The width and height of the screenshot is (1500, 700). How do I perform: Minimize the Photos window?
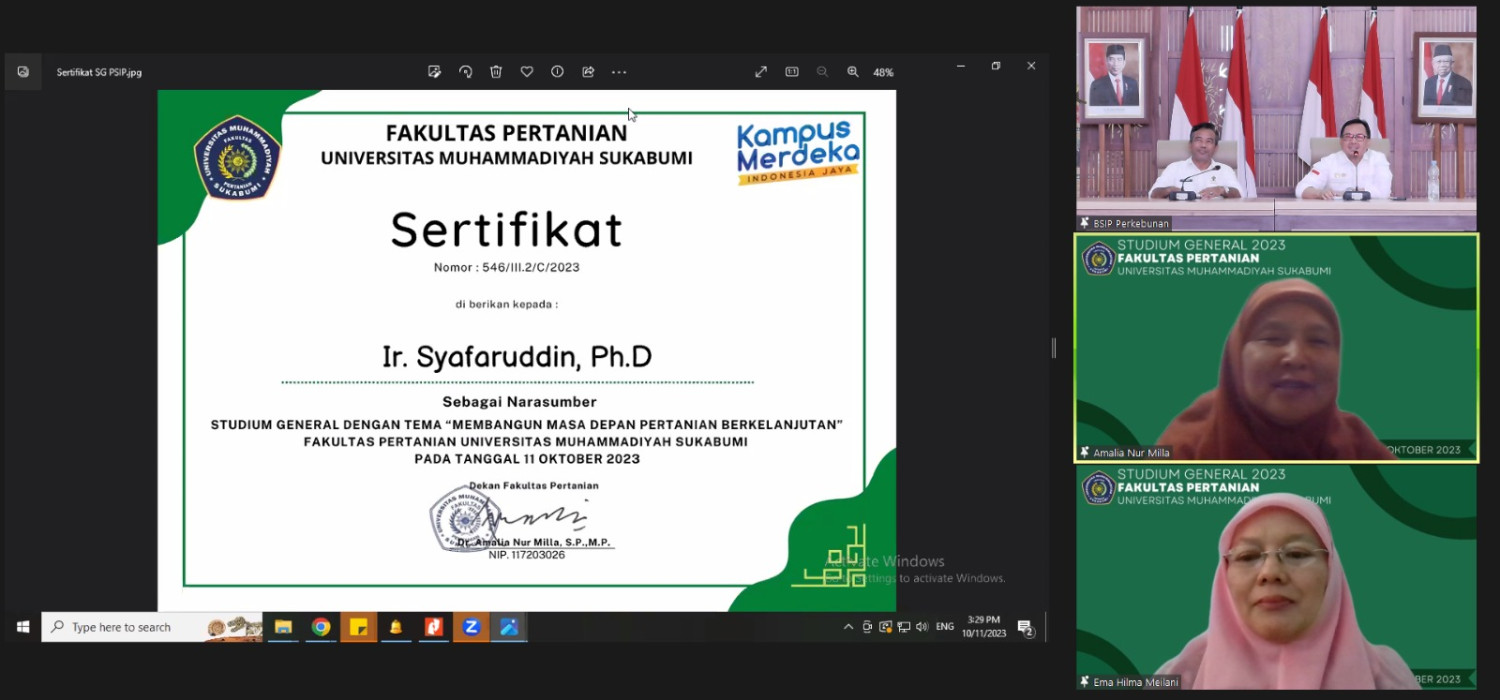coord(961,66)
